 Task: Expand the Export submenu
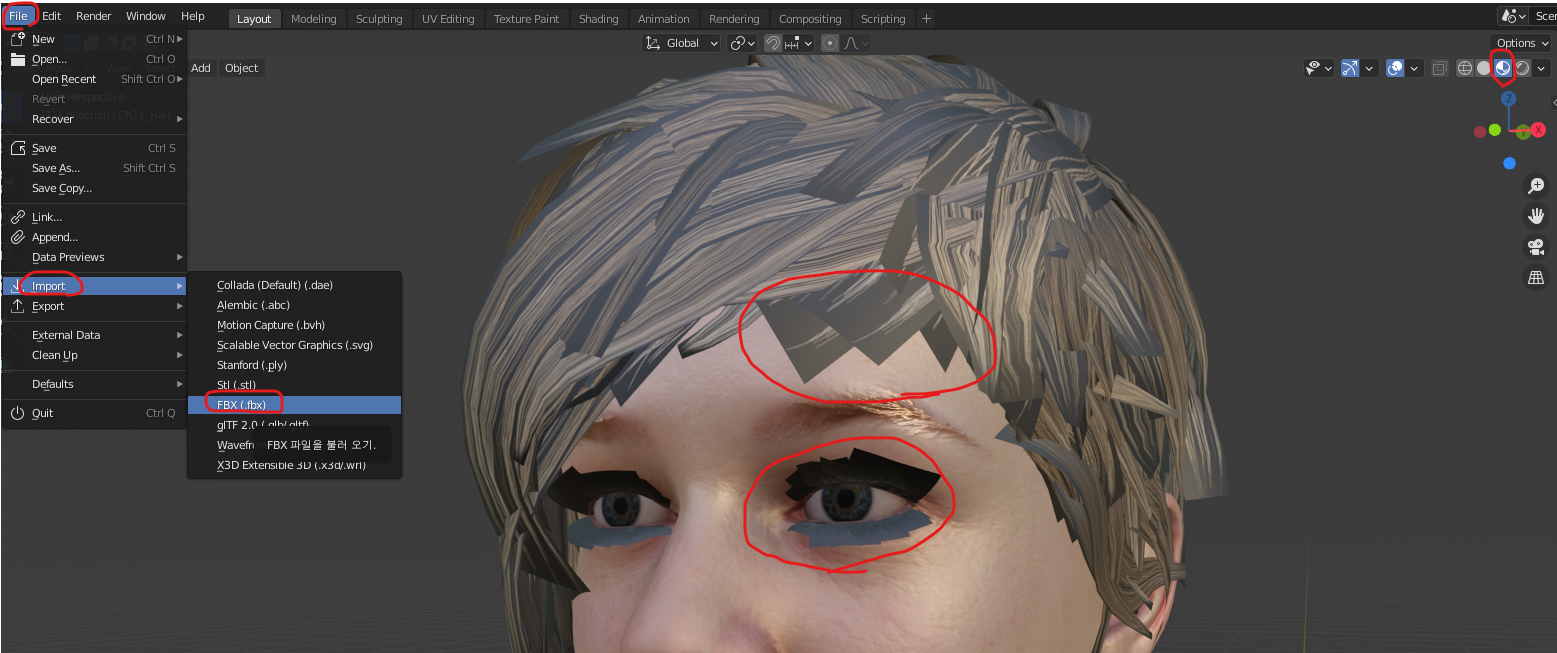pyautogui.click(x=94, y=306)
